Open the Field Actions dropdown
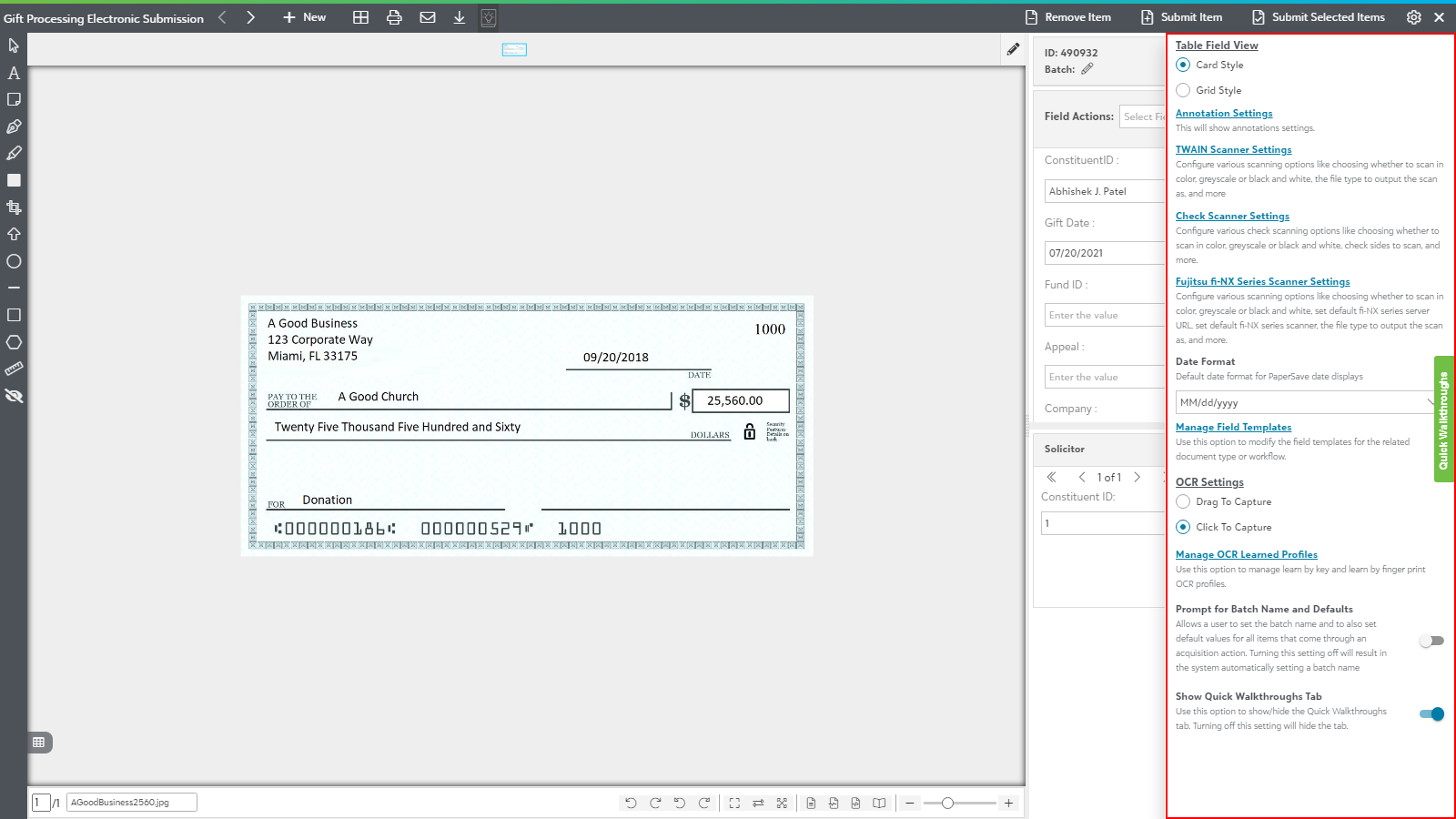Screen dimensions: 1456x819 coord(1143,116)
